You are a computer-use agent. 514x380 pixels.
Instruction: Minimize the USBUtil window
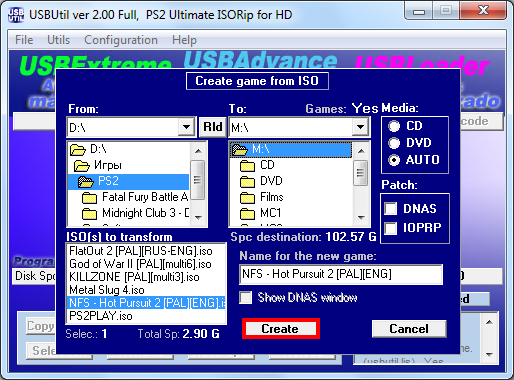[419, 11]
